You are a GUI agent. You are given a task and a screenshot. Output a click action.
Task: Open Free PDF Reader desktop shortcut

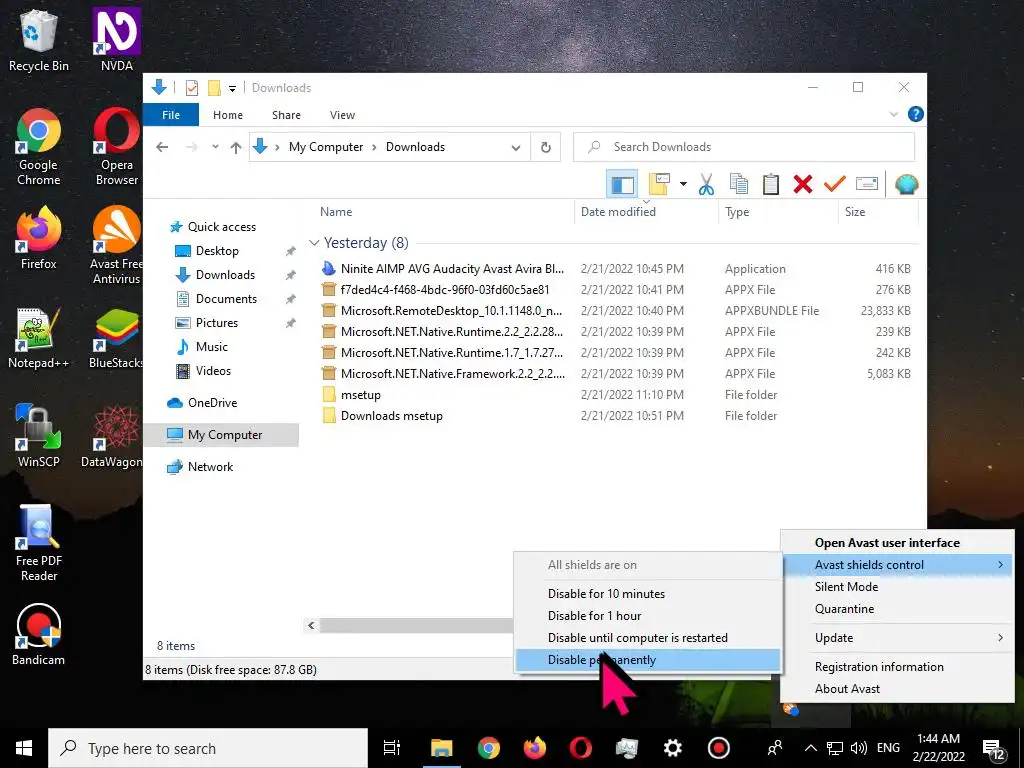[x=39, y=543]
